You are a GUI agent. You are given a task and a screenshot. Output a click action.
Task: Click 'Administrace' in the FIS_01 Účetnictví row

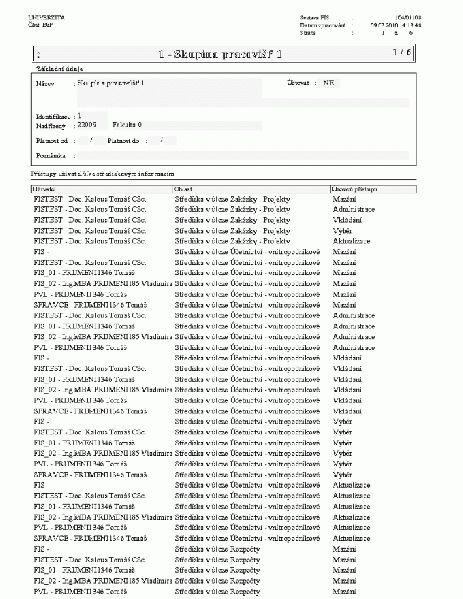tap(354, 326)
